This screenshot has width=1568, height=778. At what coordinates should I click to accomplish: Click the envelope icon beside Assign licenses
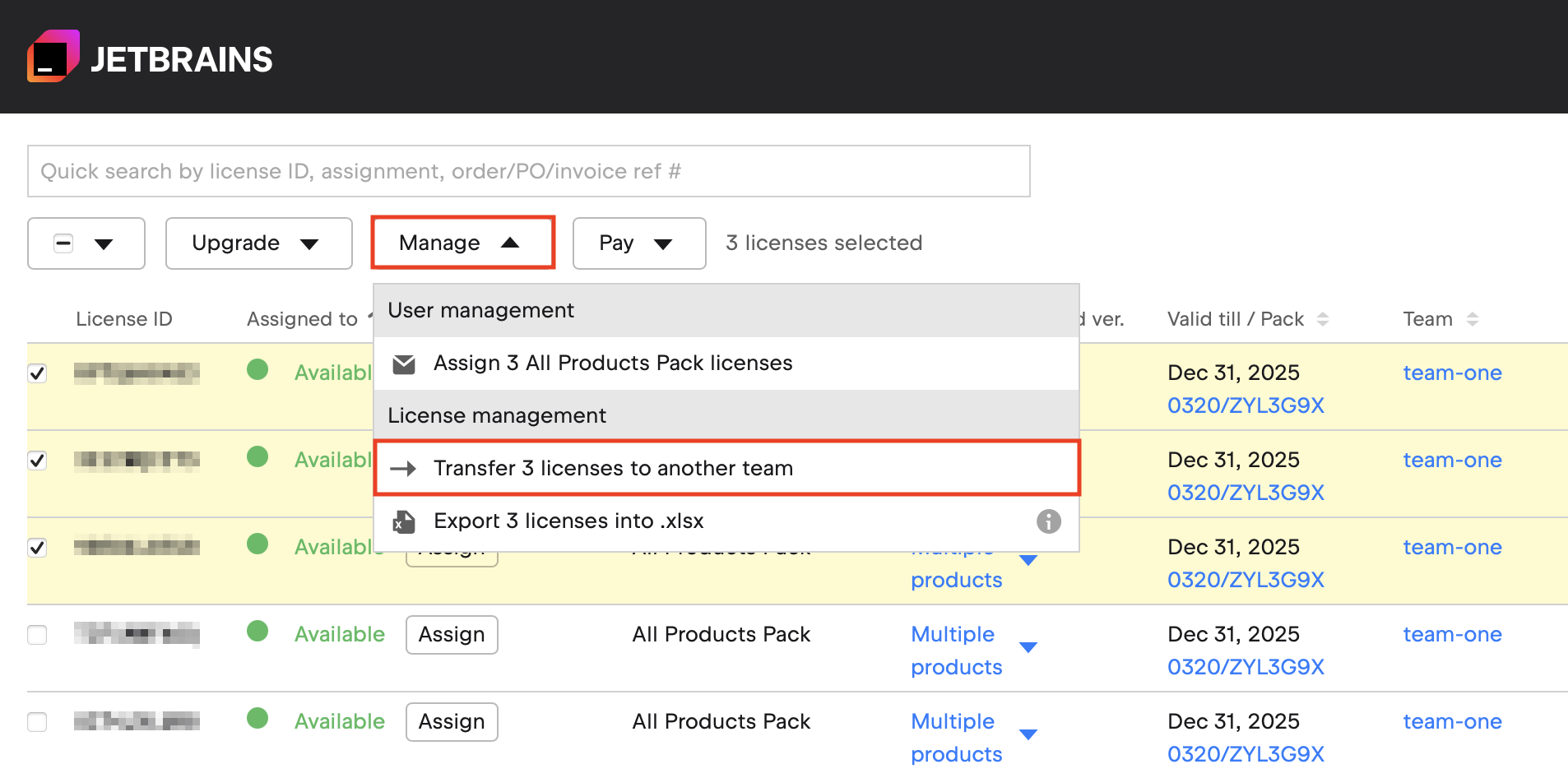point(404,364)
